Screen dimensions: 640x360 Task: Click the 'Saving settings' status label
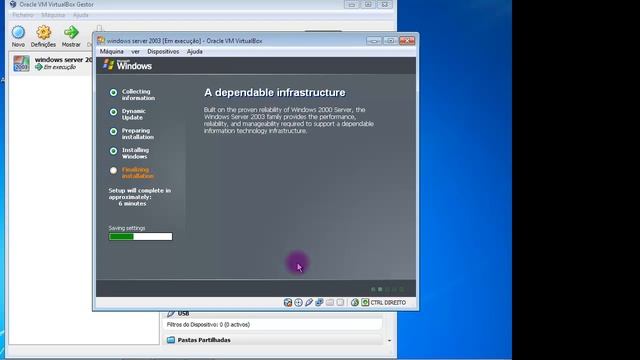tap(127, 228)
